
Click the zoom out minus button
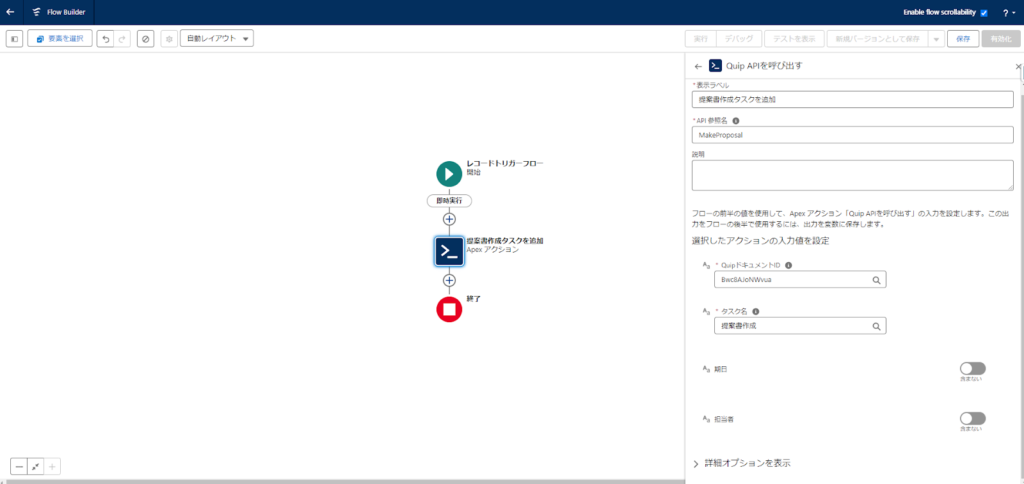(19, 466)
